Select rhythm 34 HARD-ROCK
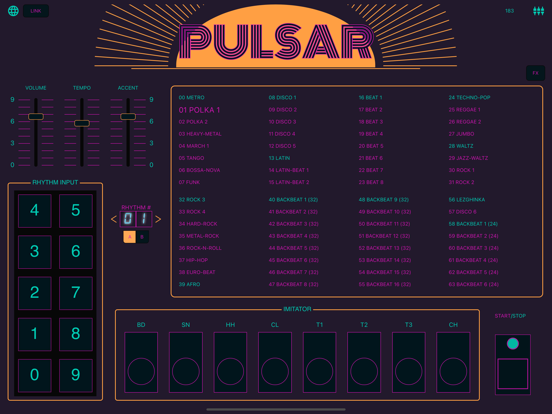 tap(198, 224)
